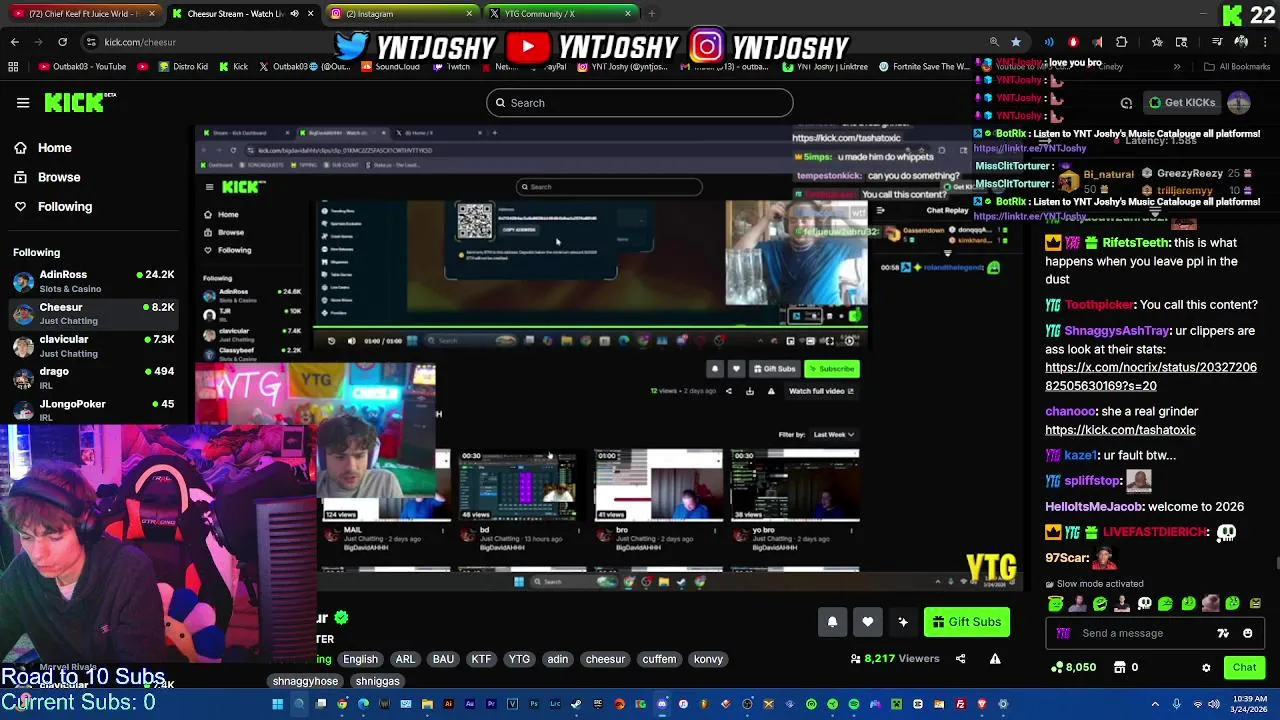Open chat settings gear
This screenshot has width=1280, height=720.
tap(1206, 667)
